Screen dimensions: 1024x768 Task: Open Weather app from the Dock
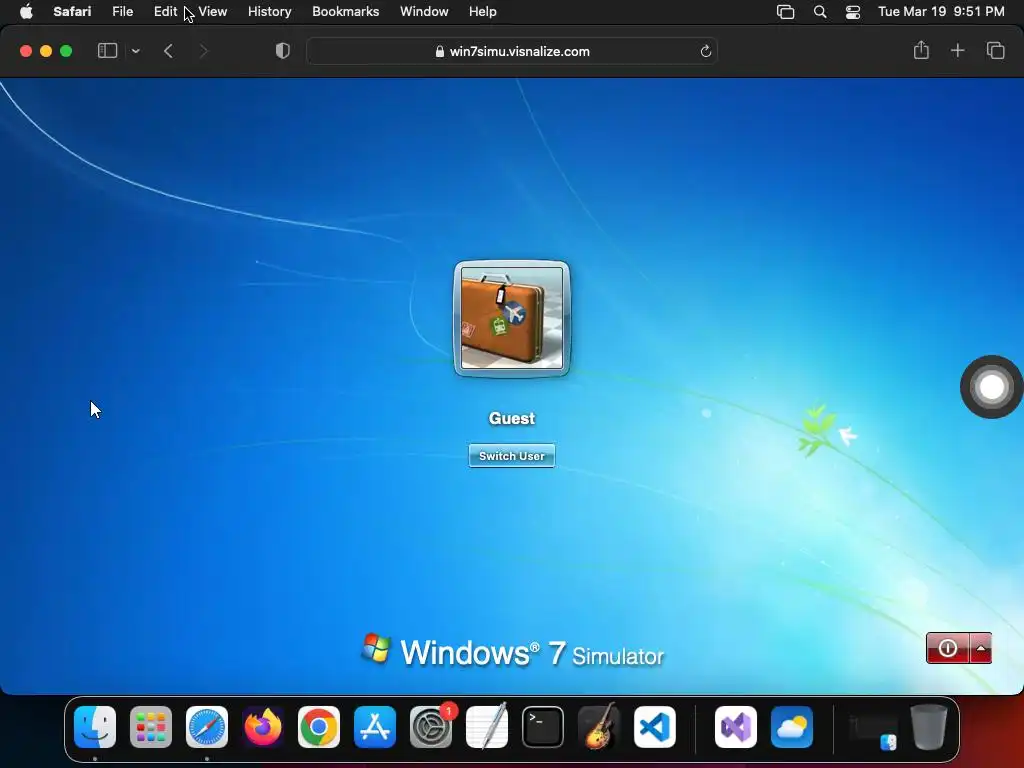click(x=792, y=727)
